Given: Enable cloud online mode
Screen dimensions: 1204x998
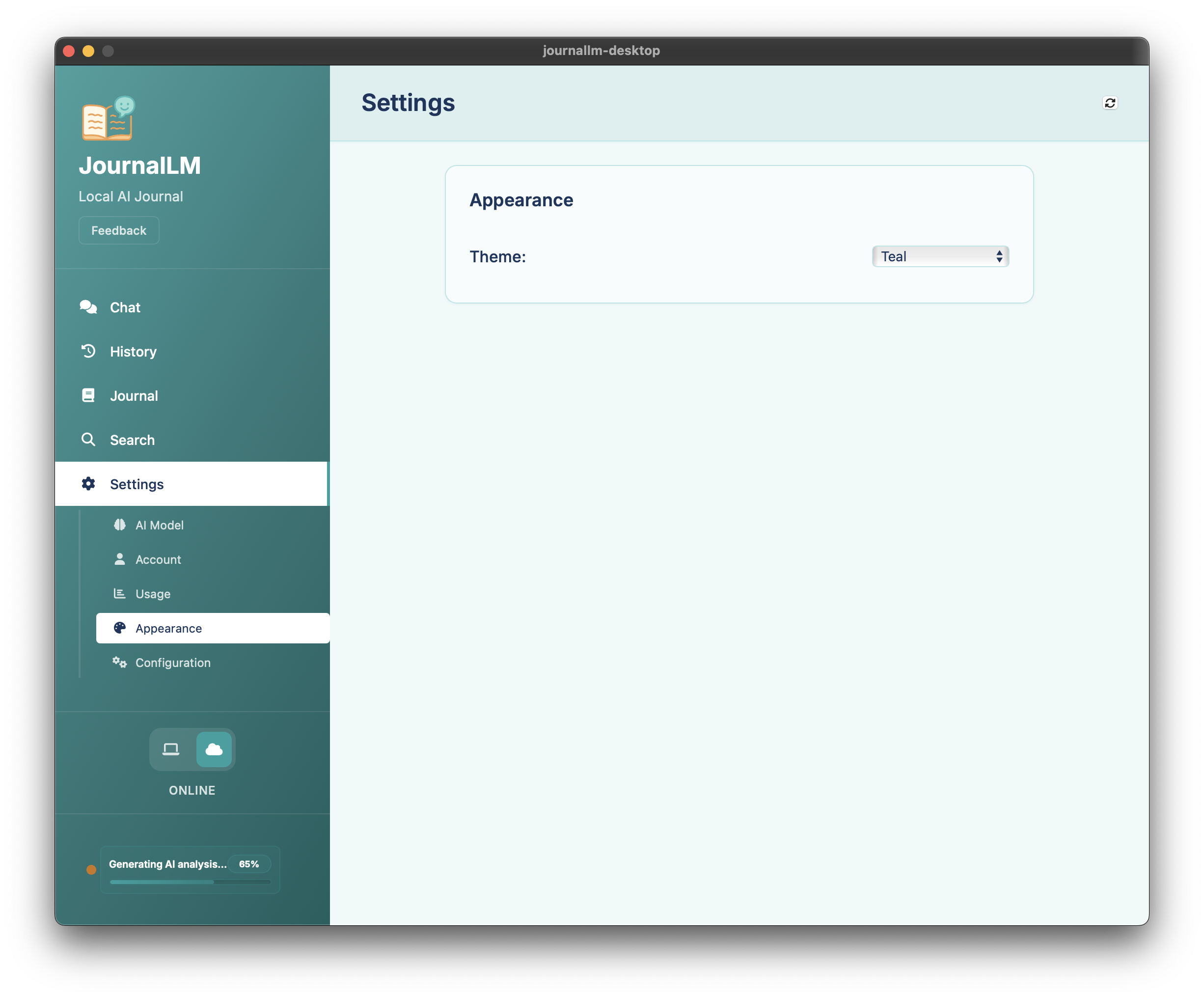Looking at the screenshot, I should 214,749.
